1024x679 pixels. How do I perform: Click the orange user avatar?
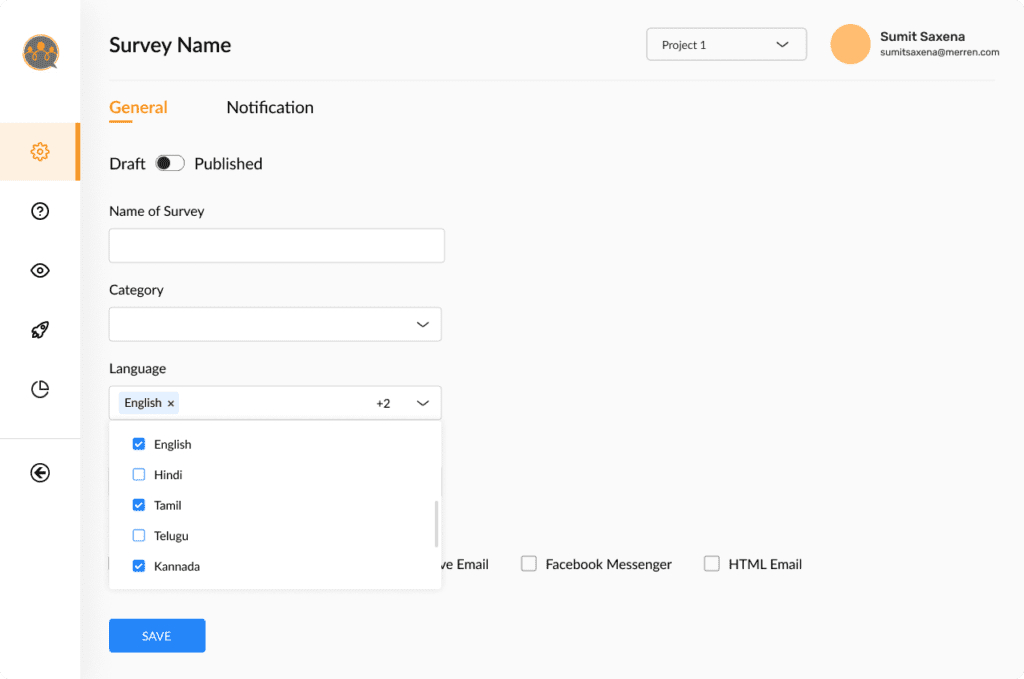tap(850, 44)
